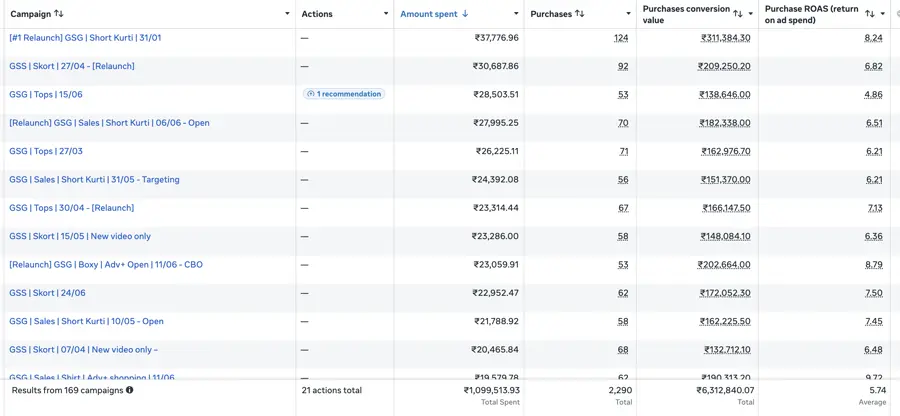
Task: Click the conversion value ₹148,084.10
Action: click(x=725, y=236)
